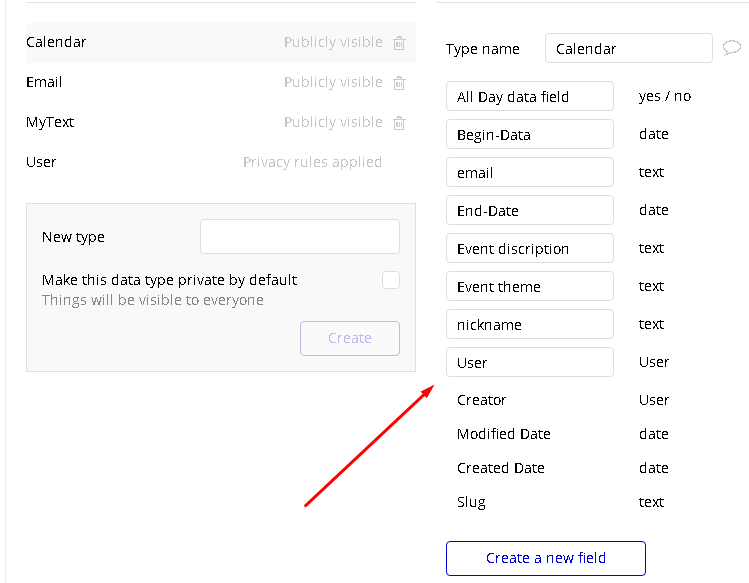Viewport: 749px width, 583px height.
Task: Edit the Begin-Data field name
Action: (530, 134)
